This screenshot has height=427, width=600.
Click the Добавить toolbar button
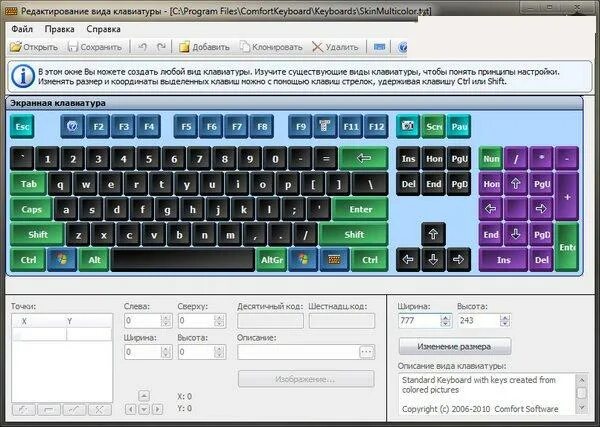pos(204,47)
